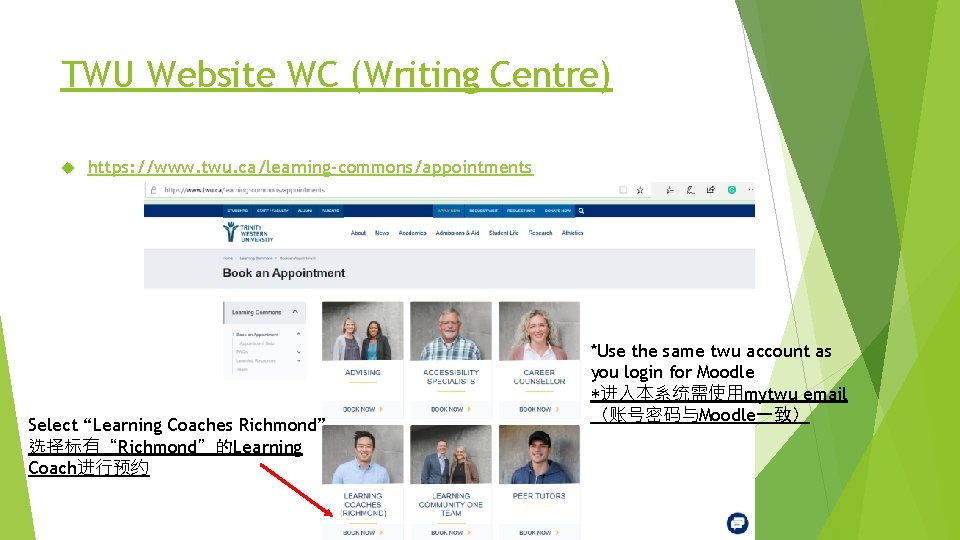
Task: Click Book Now under Learning Coaches (Richmond)
Action: (362, 533)
